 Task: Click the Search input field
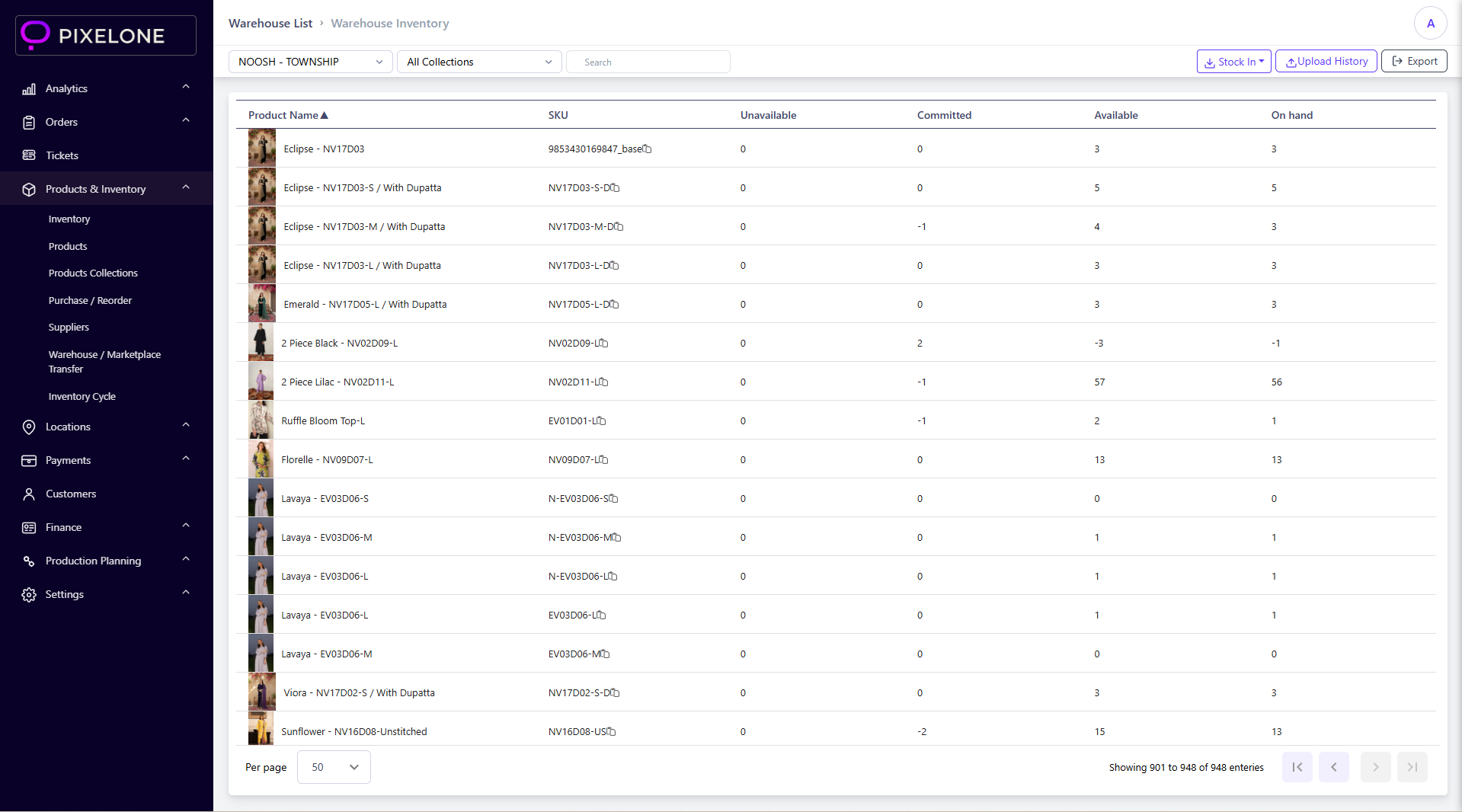coord(648,62)
